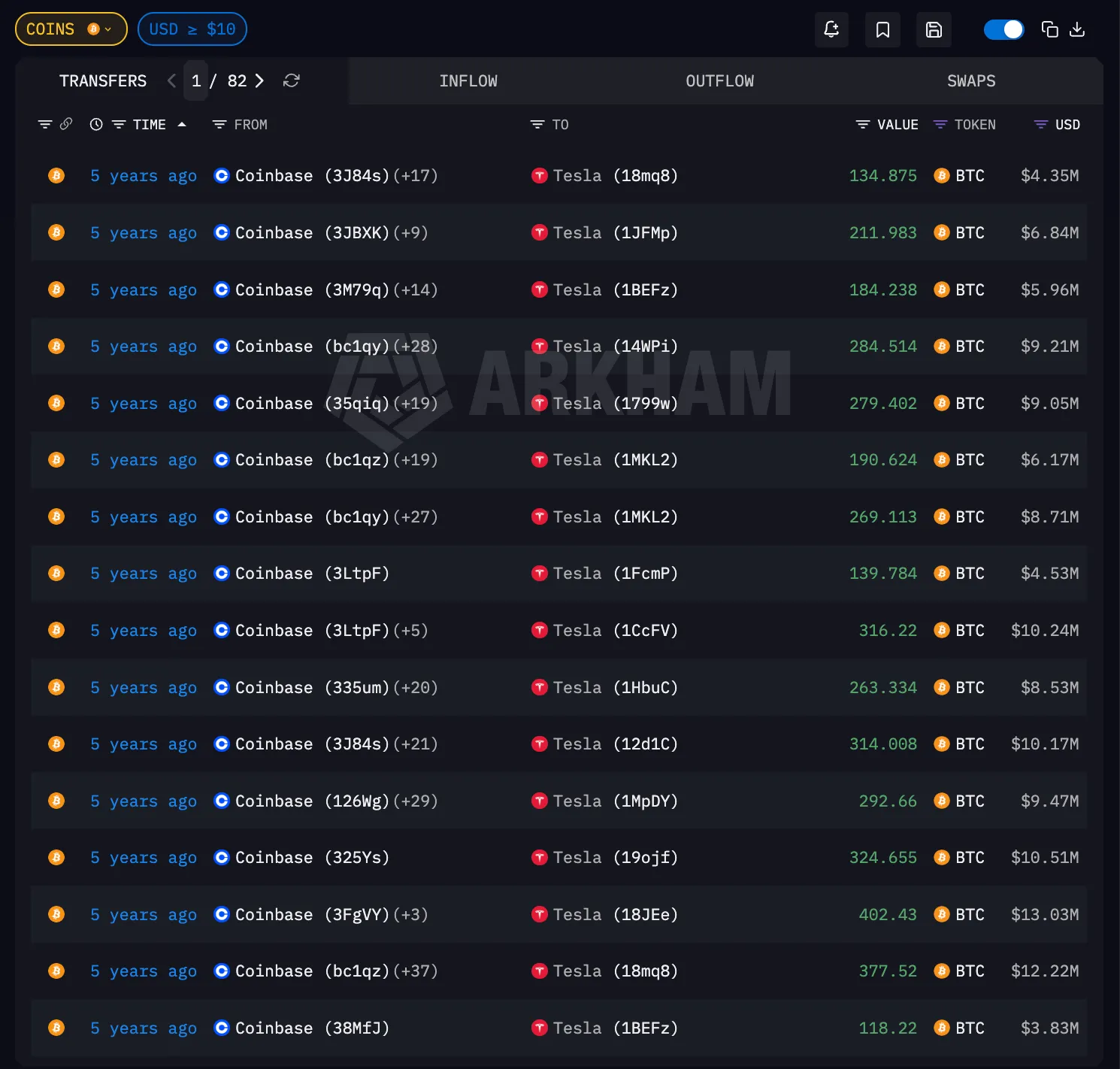Open Coinbase (325Ys) sender
The height and width of the screenshot is (1069, 1120).
point(312,858)
